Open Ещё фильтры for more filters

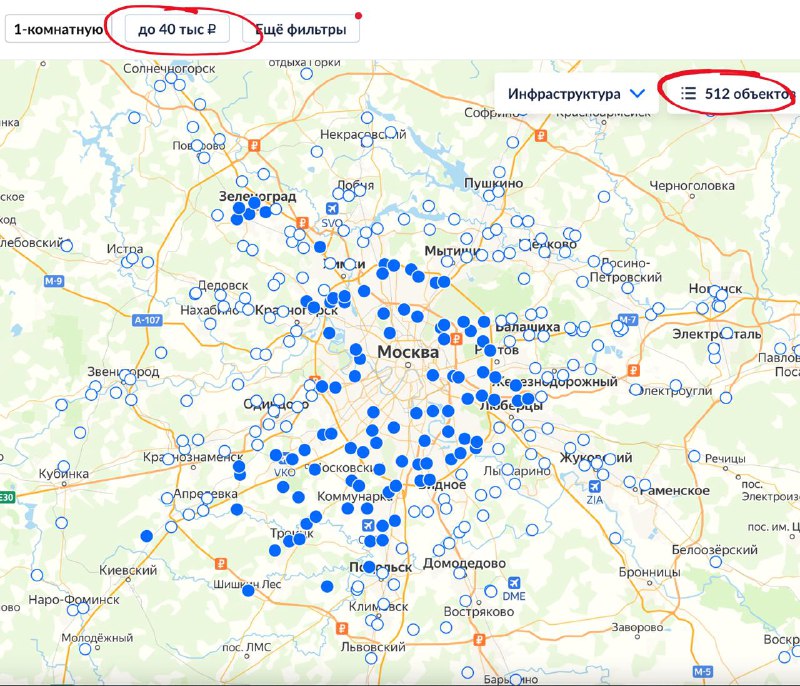pyautogui.click(x=301, y=29)
